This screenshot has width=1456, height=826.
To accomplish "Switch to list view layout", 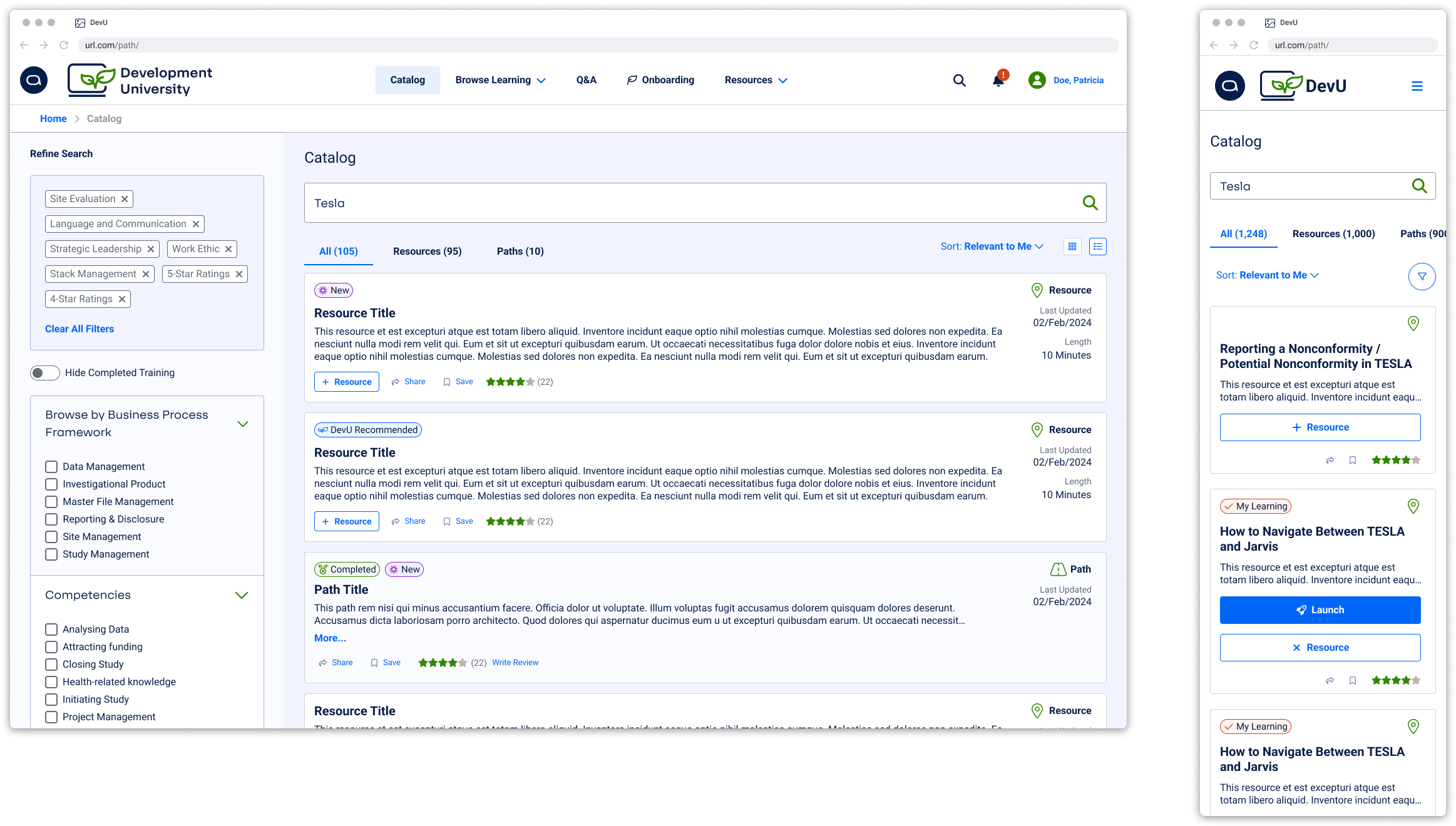I will coord(1097,247).
